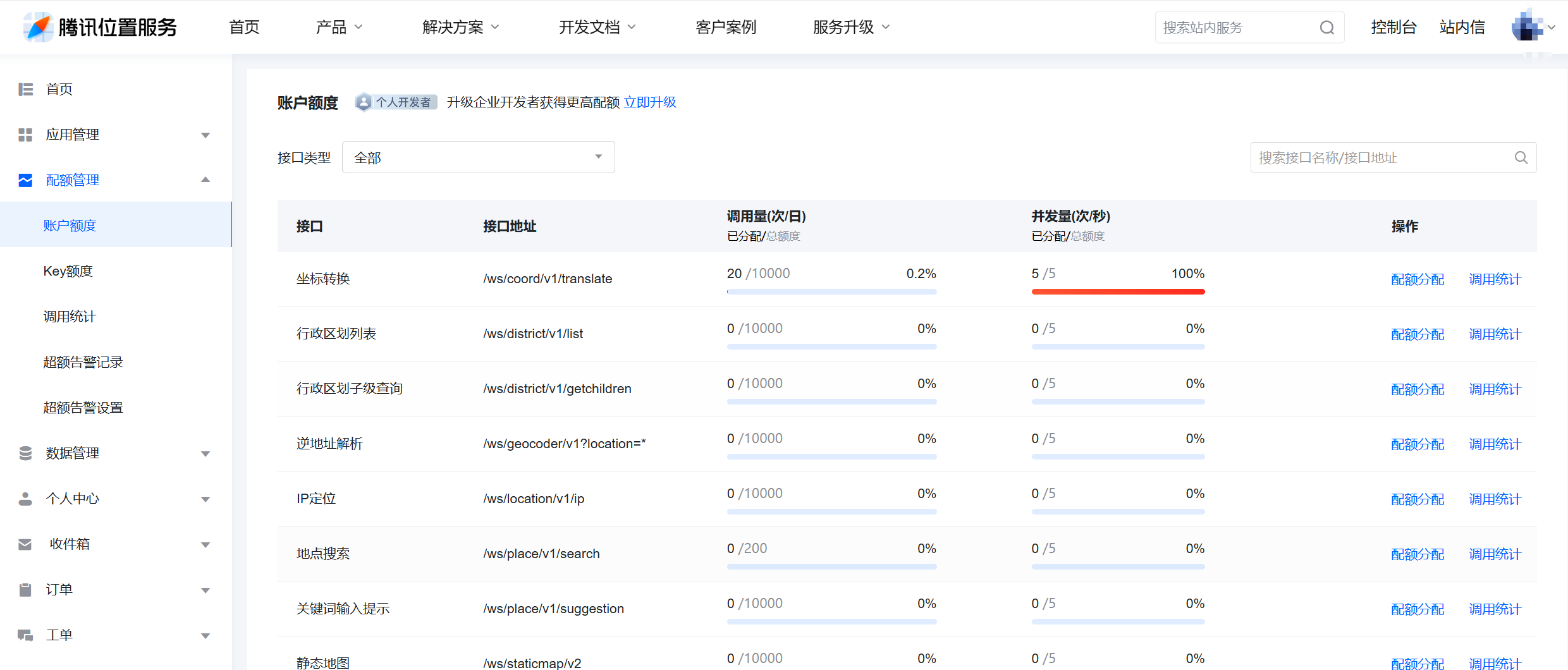Expand the 收件箱 sidebar section
The width and height of the screenshot is (1568, 670).
205,545
